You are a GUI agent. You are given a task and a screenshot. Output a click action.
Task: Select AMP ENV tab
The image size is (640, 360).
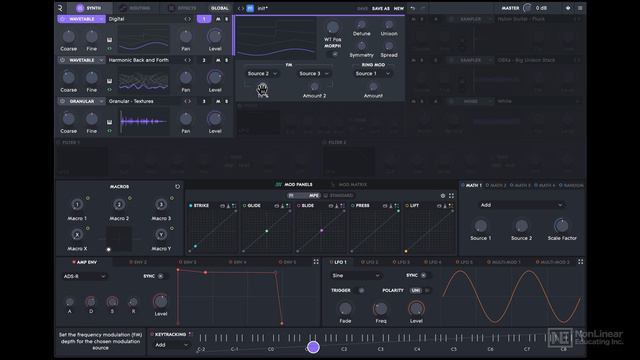coord(84,262)
